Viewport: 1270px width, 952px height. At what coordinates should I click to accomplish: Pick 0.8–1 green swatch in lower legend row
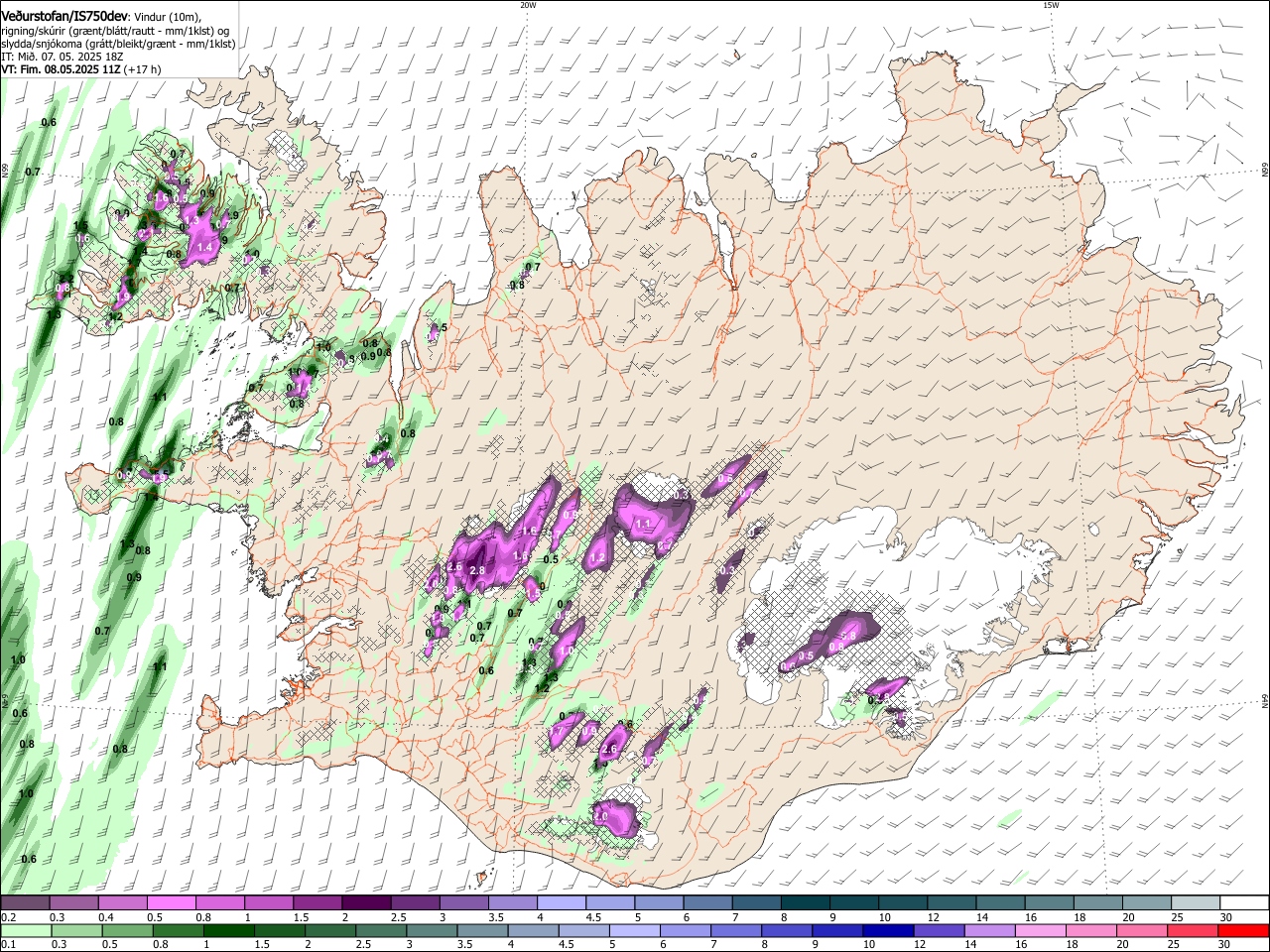click(178, 930)
